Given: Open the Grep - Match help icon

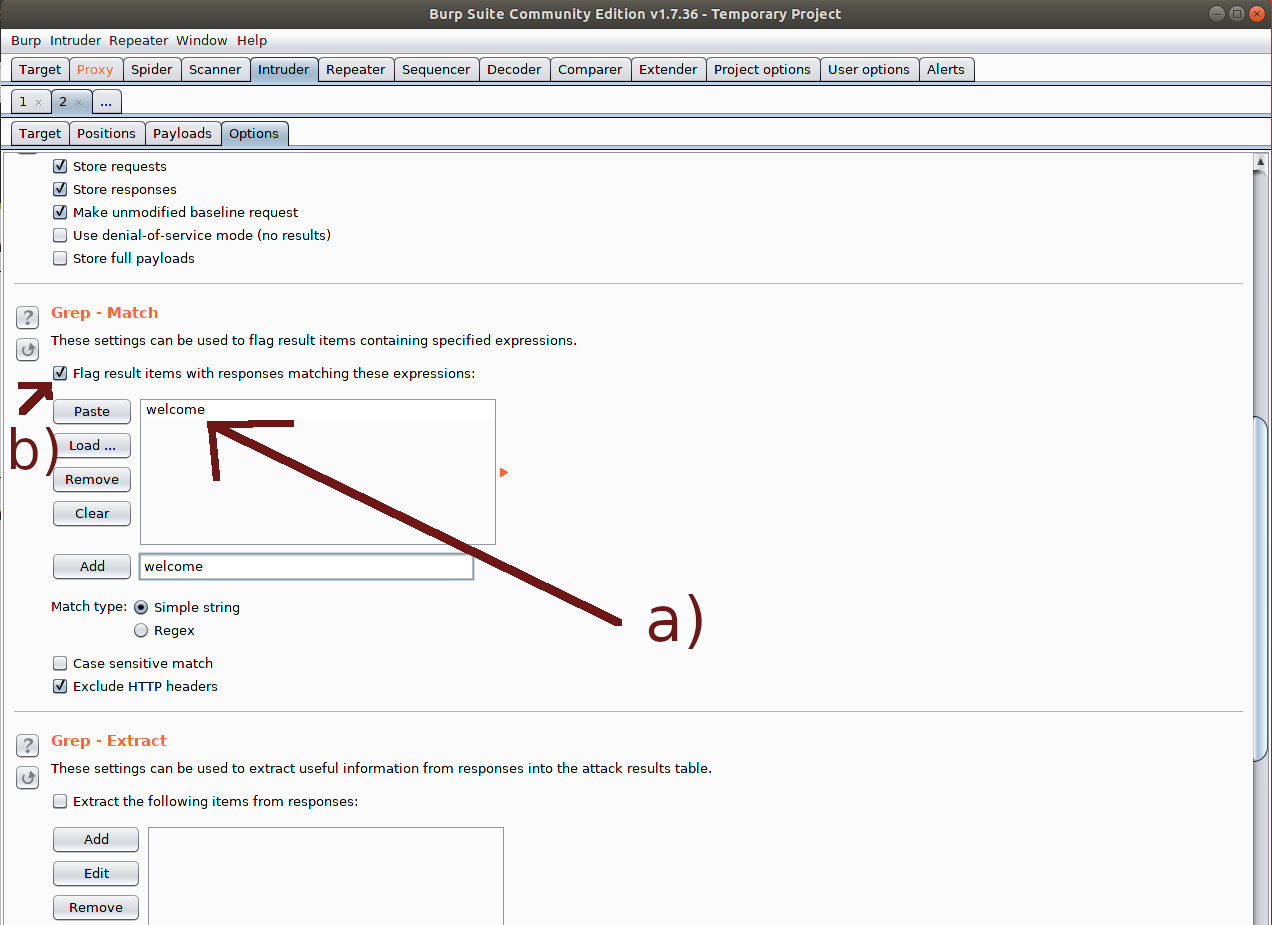Looking at the screenshot, I should [x=27, y=318].
